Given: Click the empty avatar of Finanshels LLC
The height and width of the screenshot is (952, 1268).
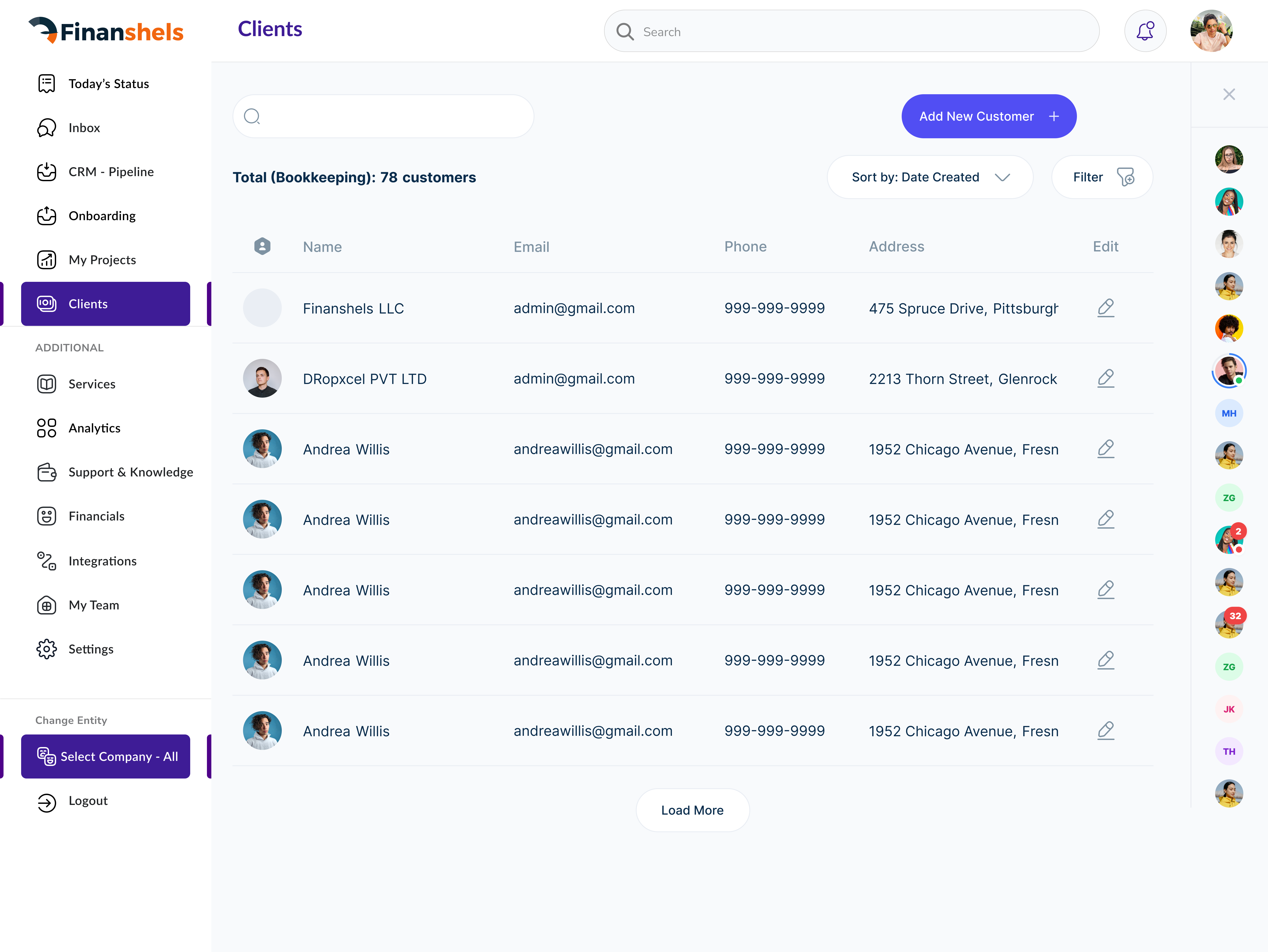Looking at the screenshot, I should coord(262,308).
